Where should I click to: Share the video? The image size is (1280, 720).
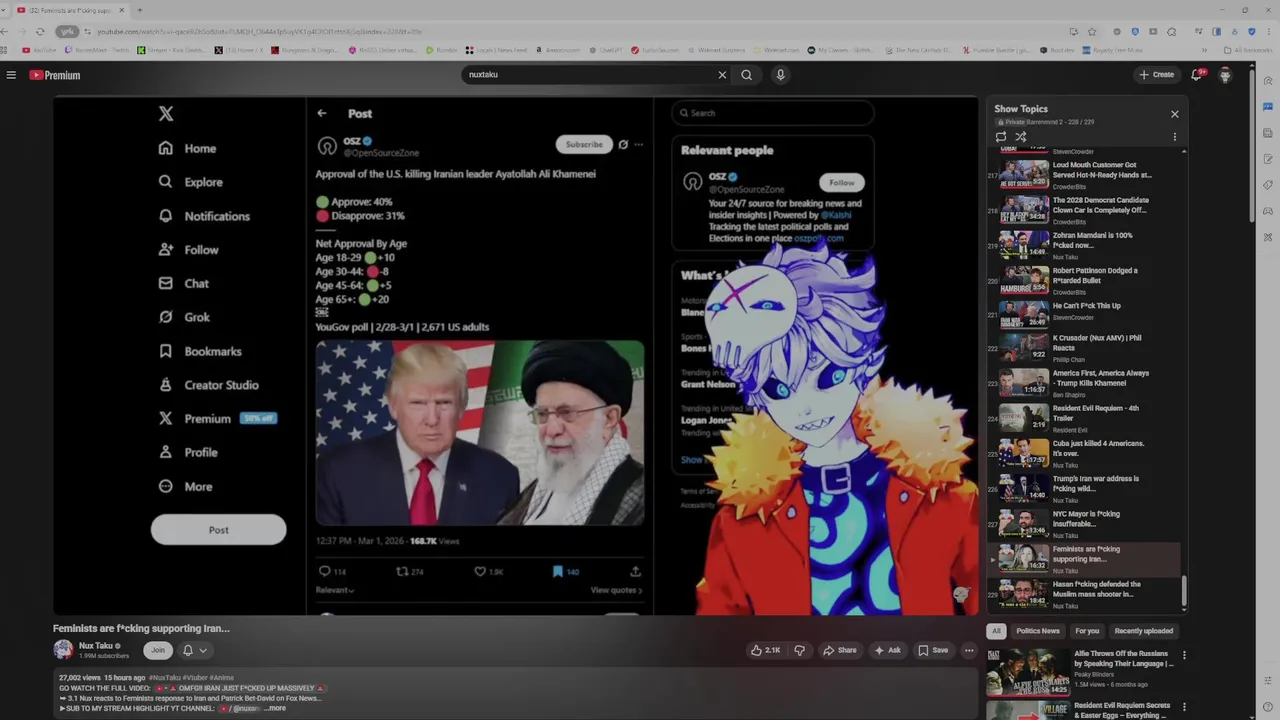tap(840, 650)
